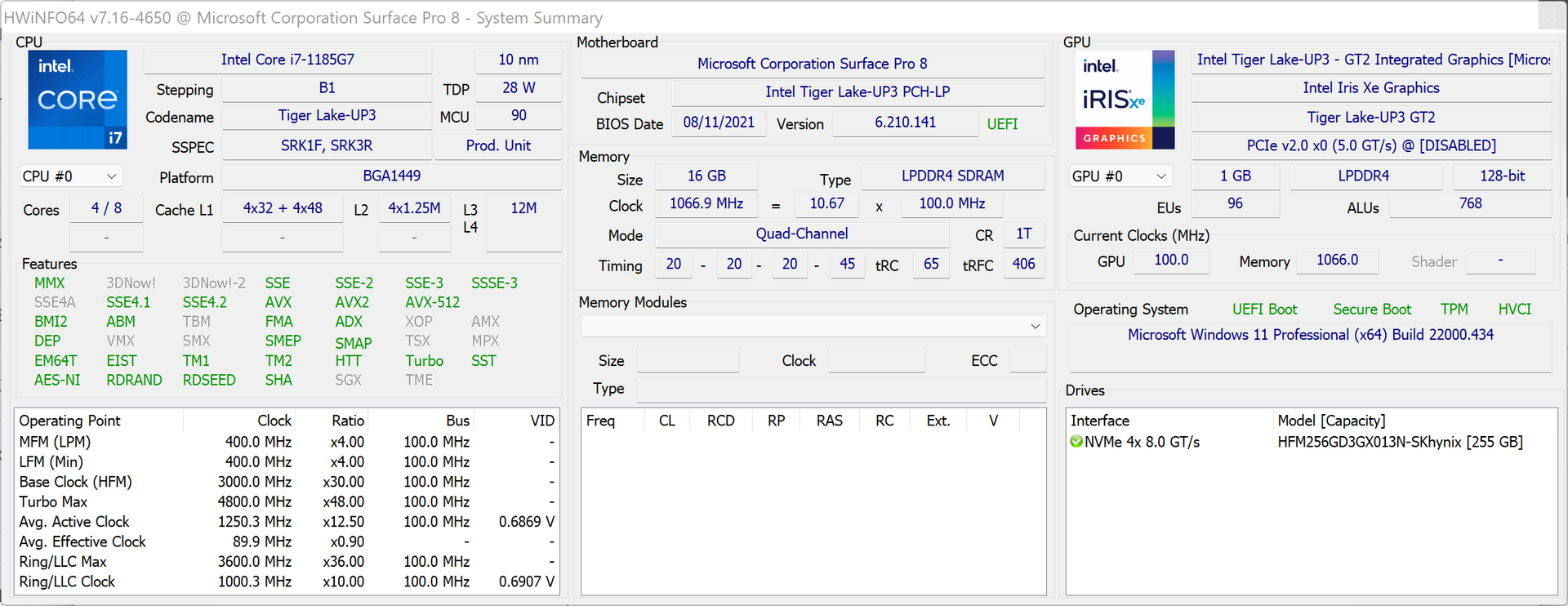This screenshot has width=1568, height=606.
Task: Click the AVX-512 feature flag
Action: [432, 302]
